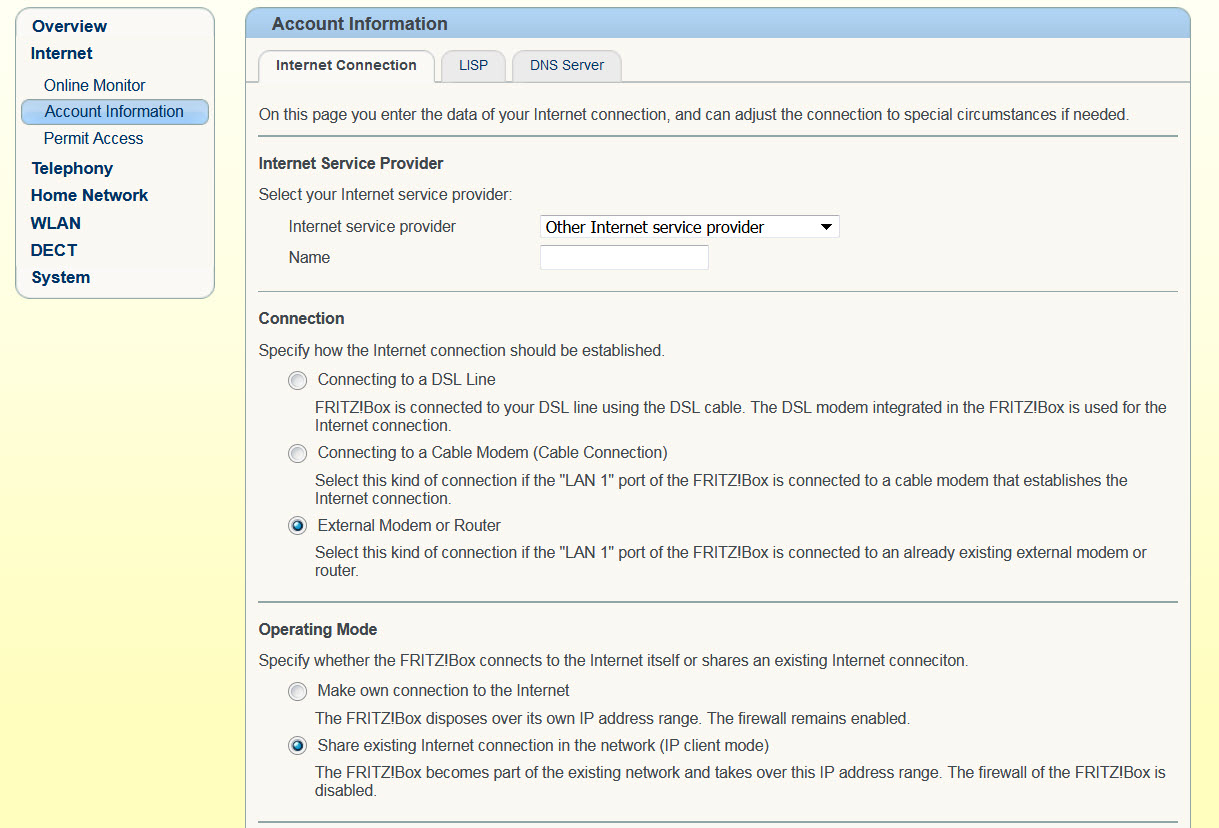1219x828 pixels.
Task: Select Account Information in the sidebar
Action: point(114,112)
